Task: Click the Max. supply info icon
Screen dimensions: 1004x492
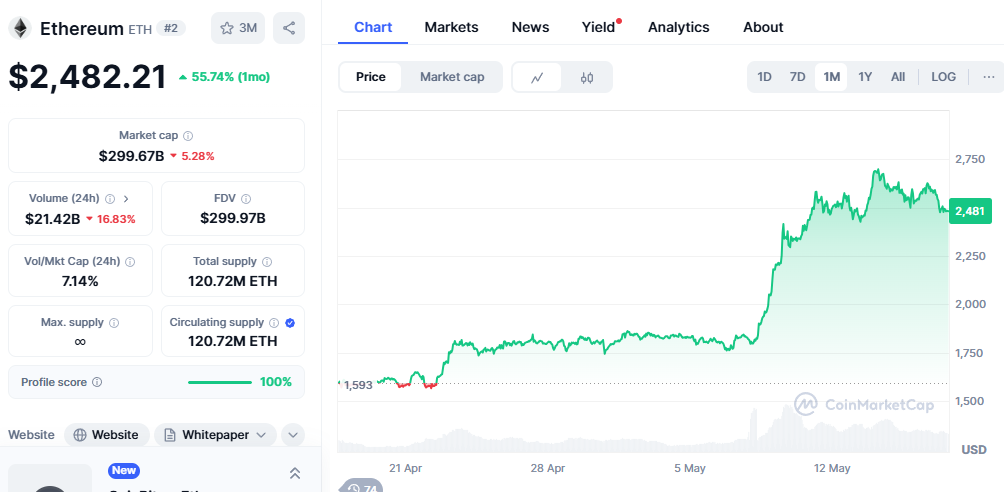Action: pyautogui.click(x=114, y=323)
